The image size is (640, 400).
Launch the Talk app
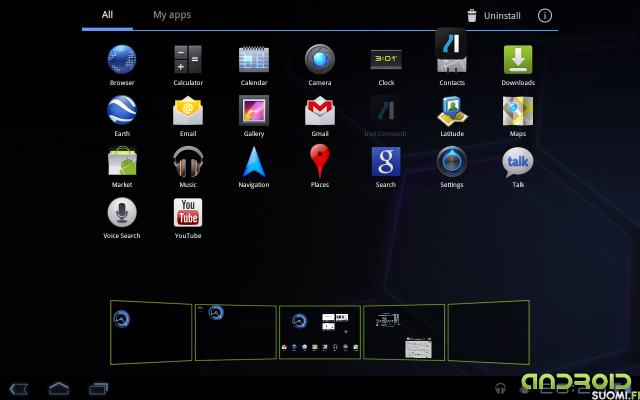pyautogui.click(x=518, y=162)
